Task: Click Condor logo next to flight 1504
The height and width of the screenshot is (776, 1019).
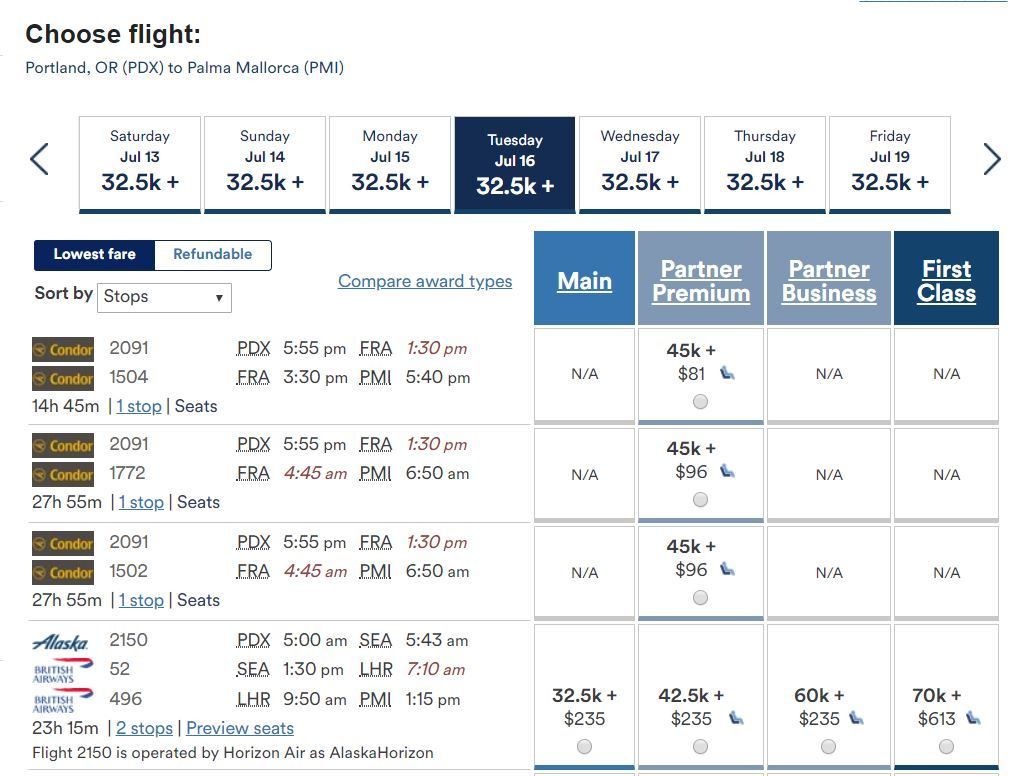Action: pos(63,378)
